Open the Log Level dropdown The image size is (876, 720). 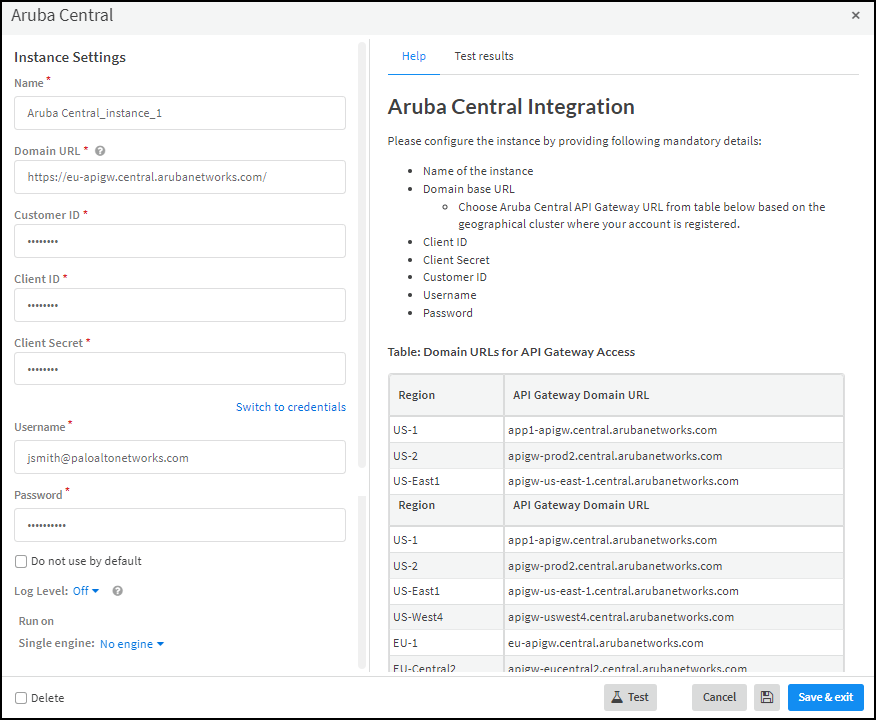click(x=86, y=591)
